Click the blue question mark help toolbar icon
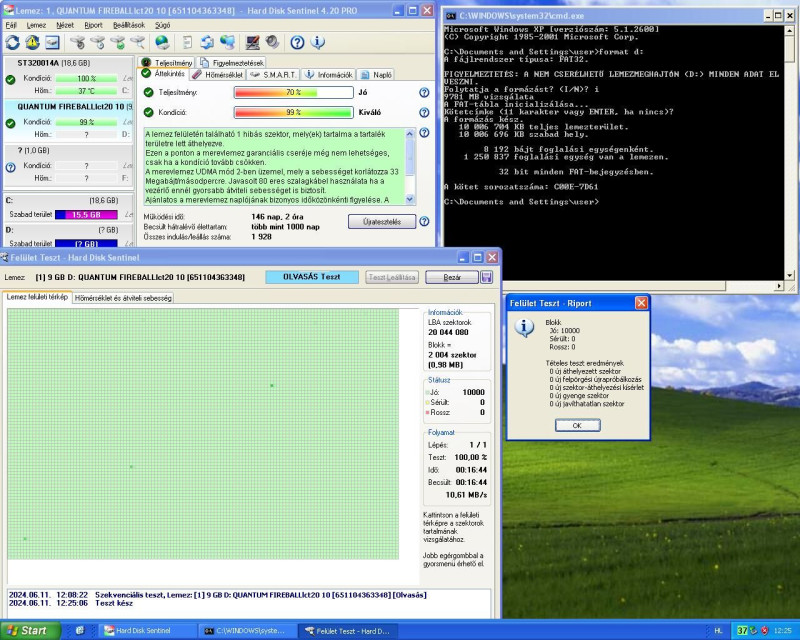This screenshot has width=800, height=640. click(x=297, y=42)
